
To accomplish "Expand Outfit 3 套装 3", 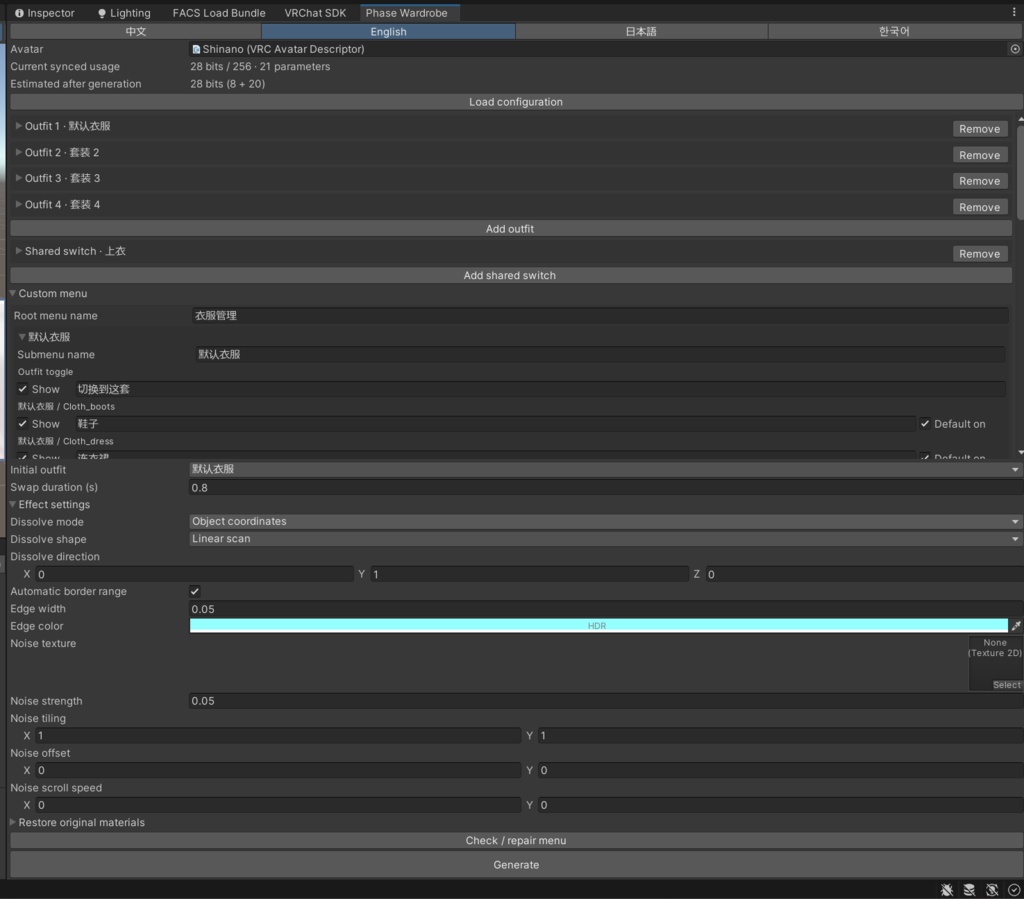I will pyautogui.click(x=19, y=178).
